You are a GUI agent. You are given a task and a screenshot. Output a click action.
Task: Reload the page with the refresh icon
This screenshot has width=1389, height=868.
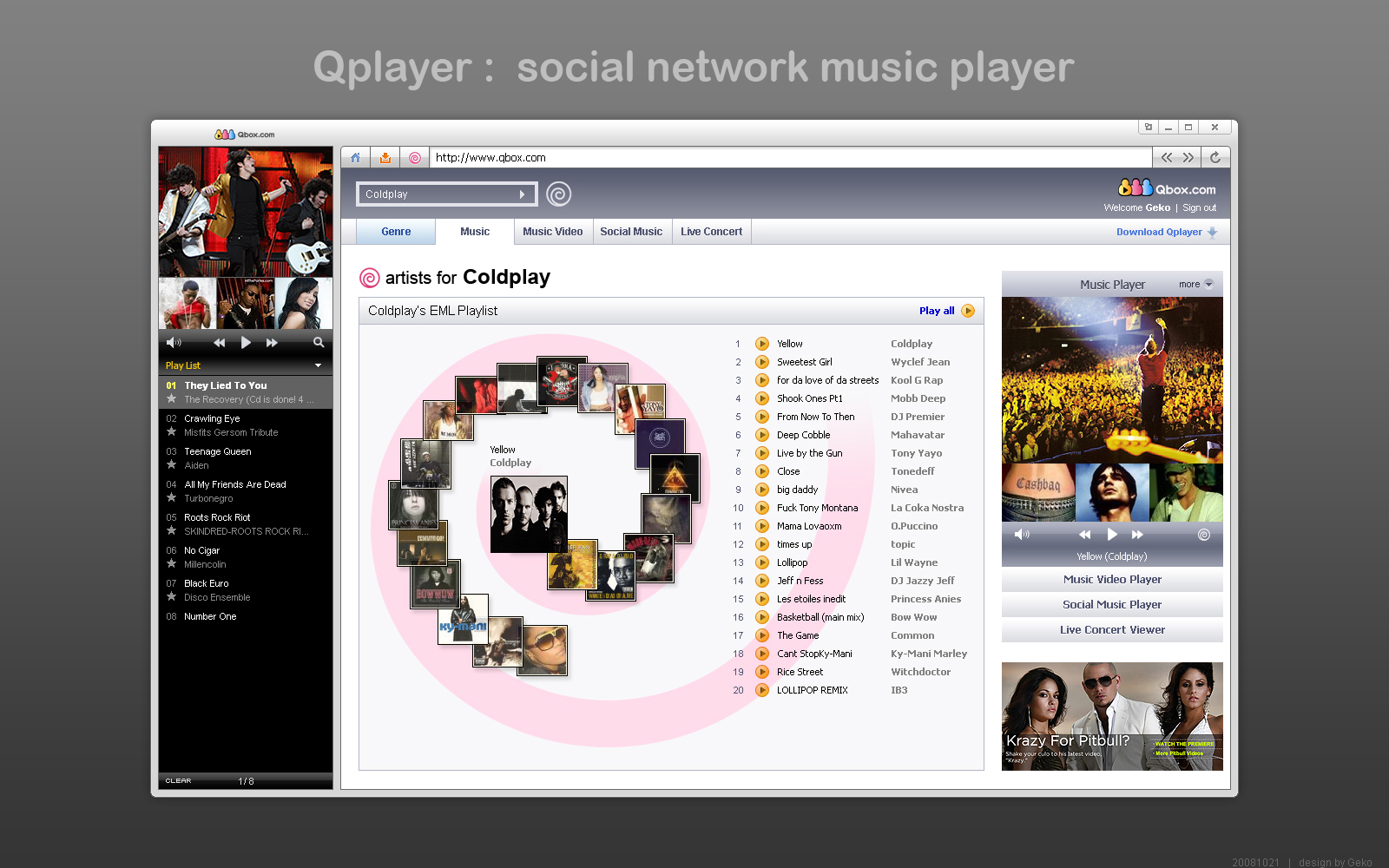tap(1215, 157)
